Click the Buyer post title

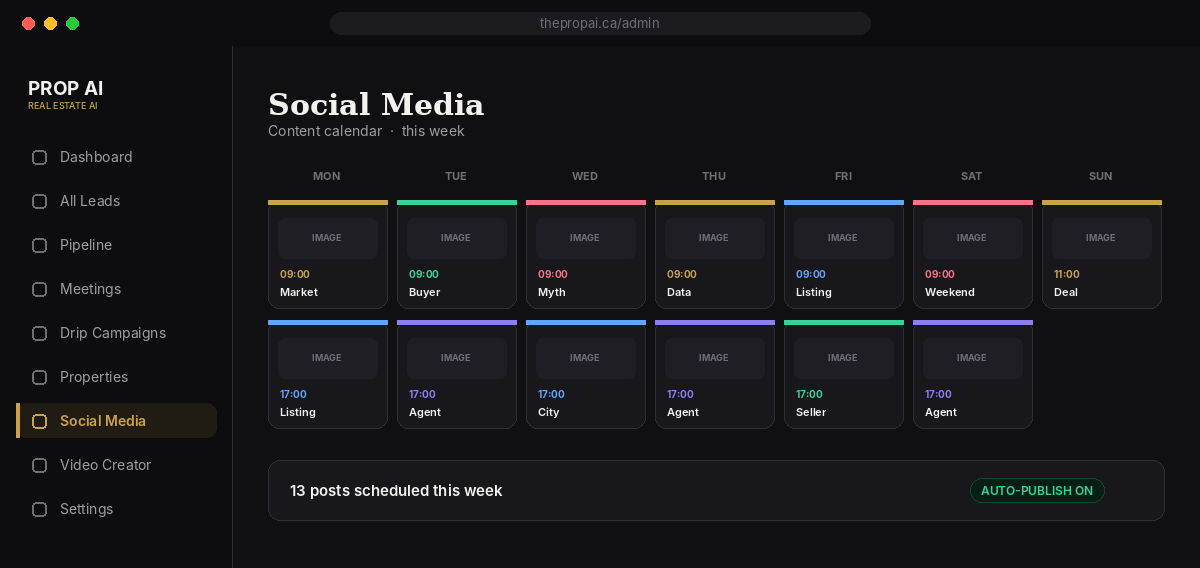point(425,292)
